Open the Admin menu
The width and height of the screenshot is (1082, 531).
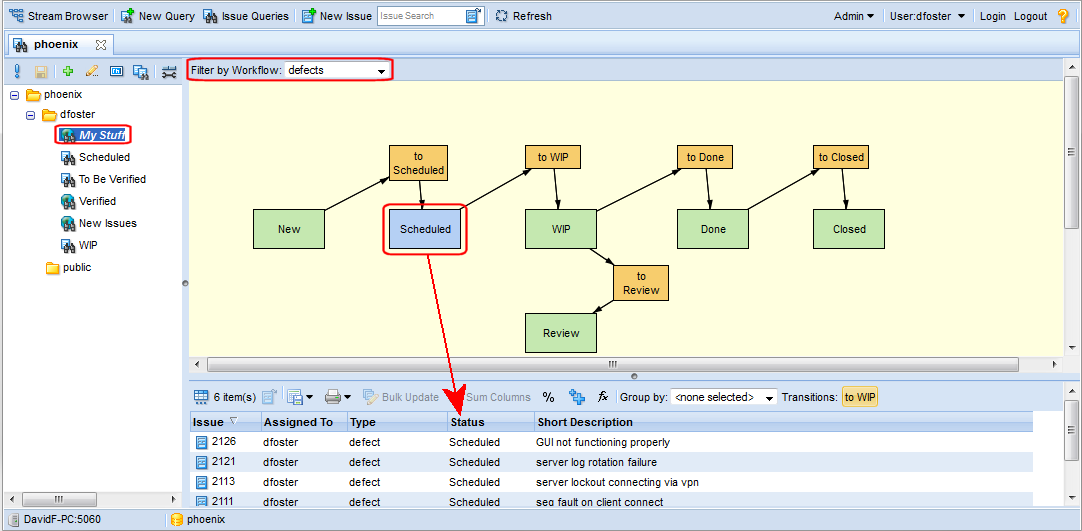click(x=854, y=16)
